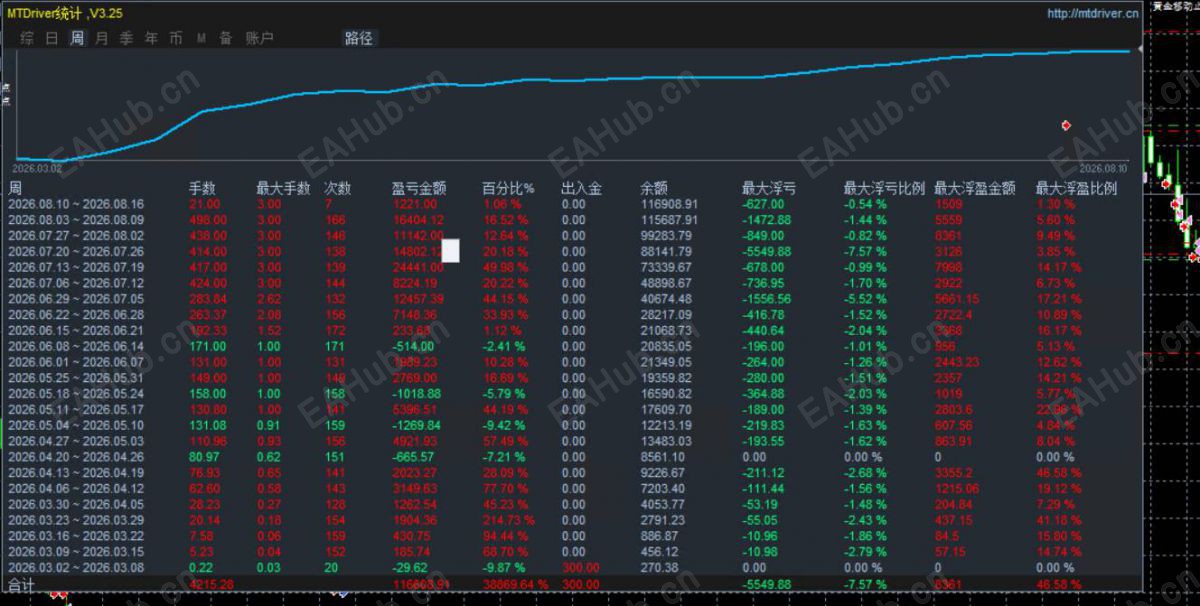This screenshot has height=606, width=1200.
Task: Click the 最大浮盈金额 column header
Action: [975, 188]
